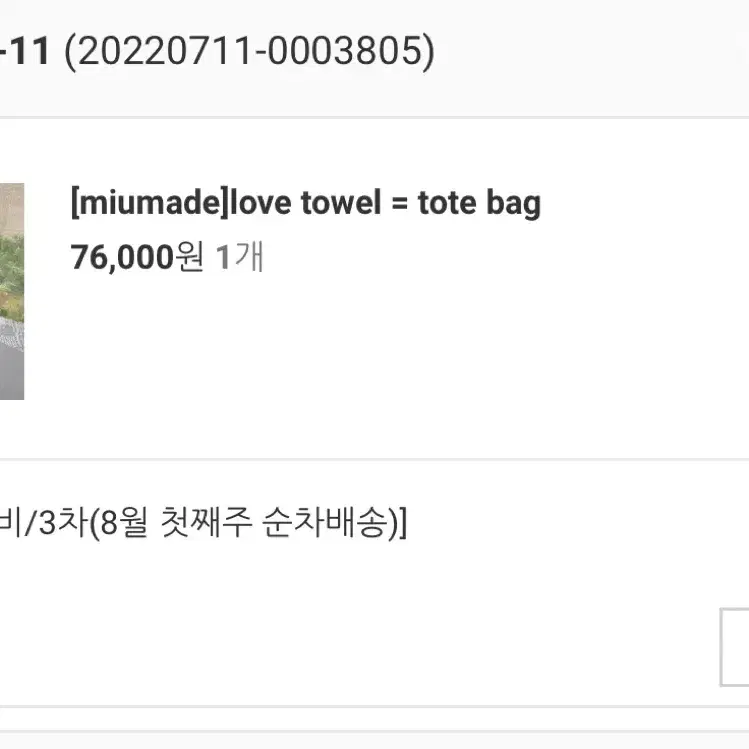The image size is (749, 749).
Task: Click the words tote bag in product title
Action: [480, 203]
